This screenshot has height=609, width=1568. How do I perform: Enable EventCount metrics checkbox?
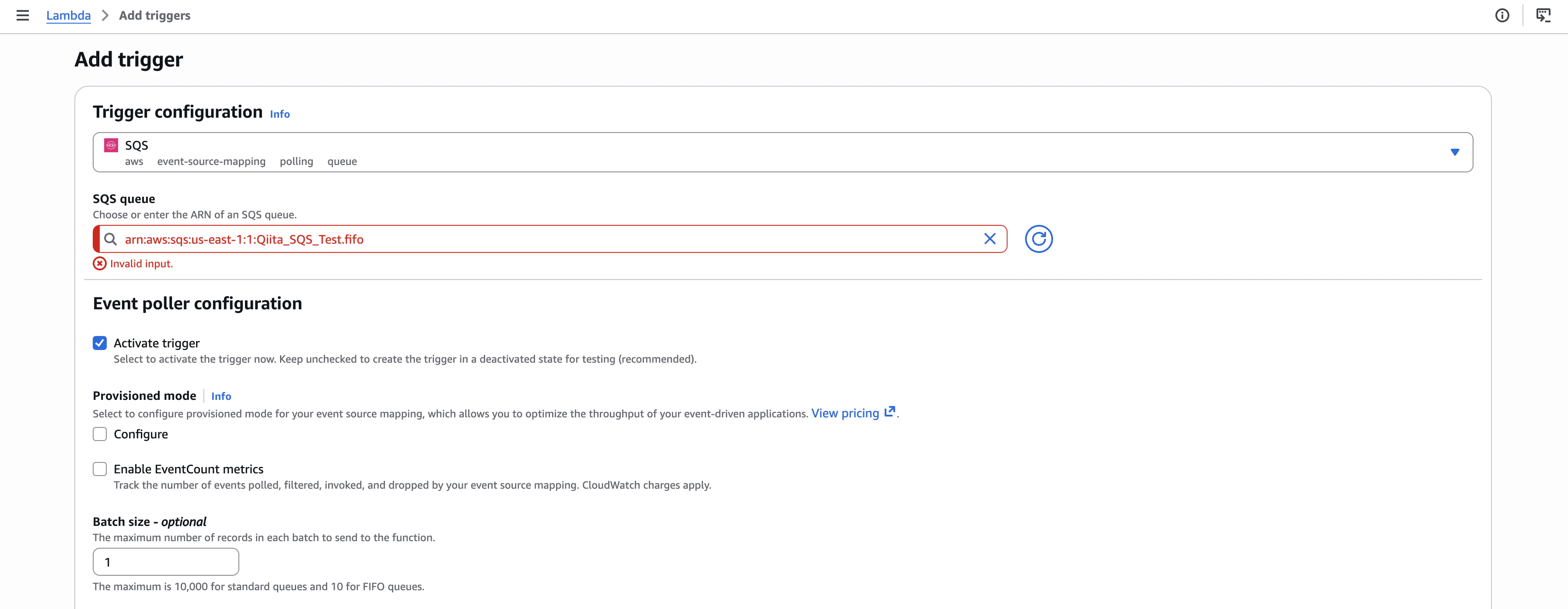click(100, 469)
